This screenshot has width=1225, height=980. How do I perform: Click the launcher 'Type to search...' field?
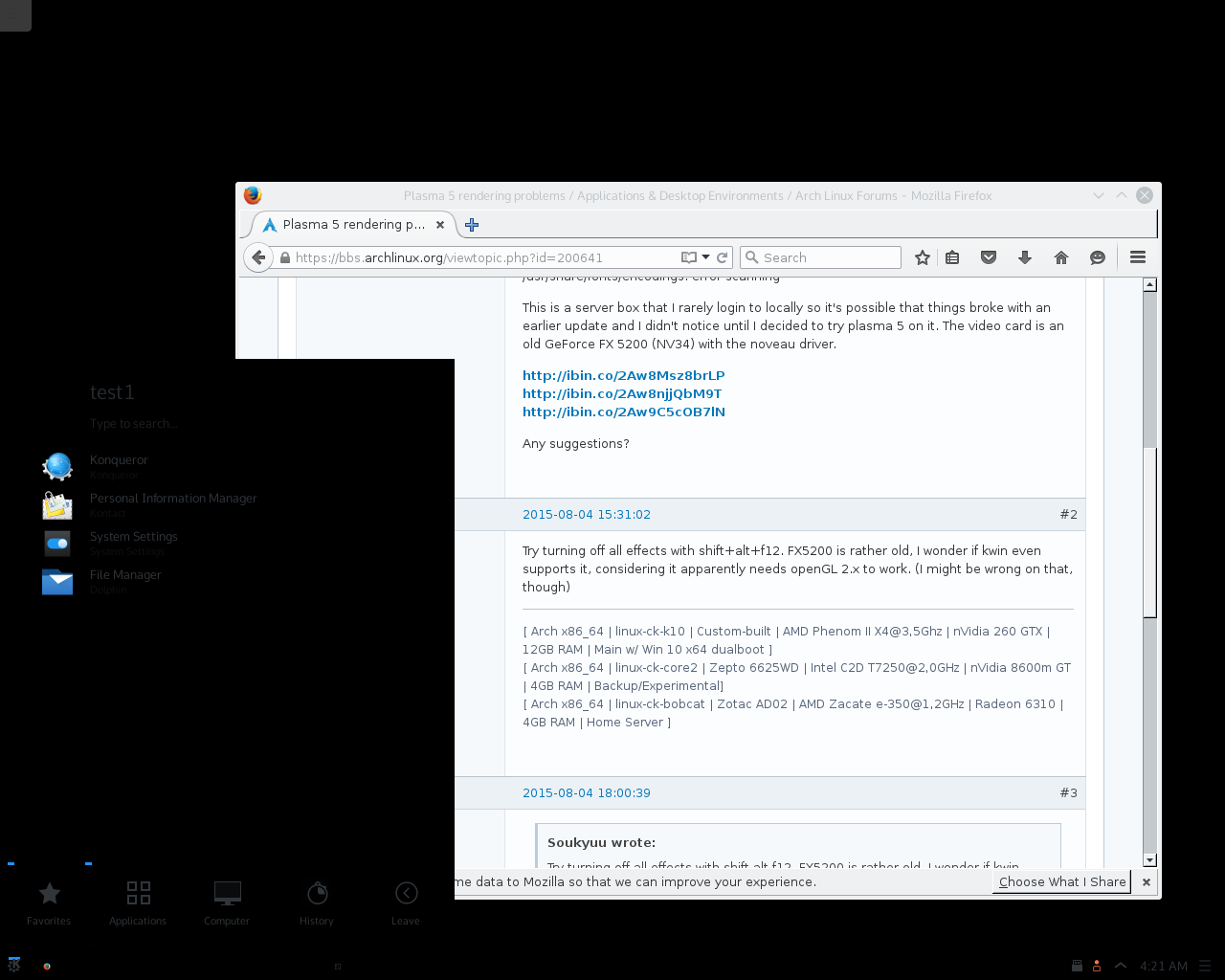[134, 424]
